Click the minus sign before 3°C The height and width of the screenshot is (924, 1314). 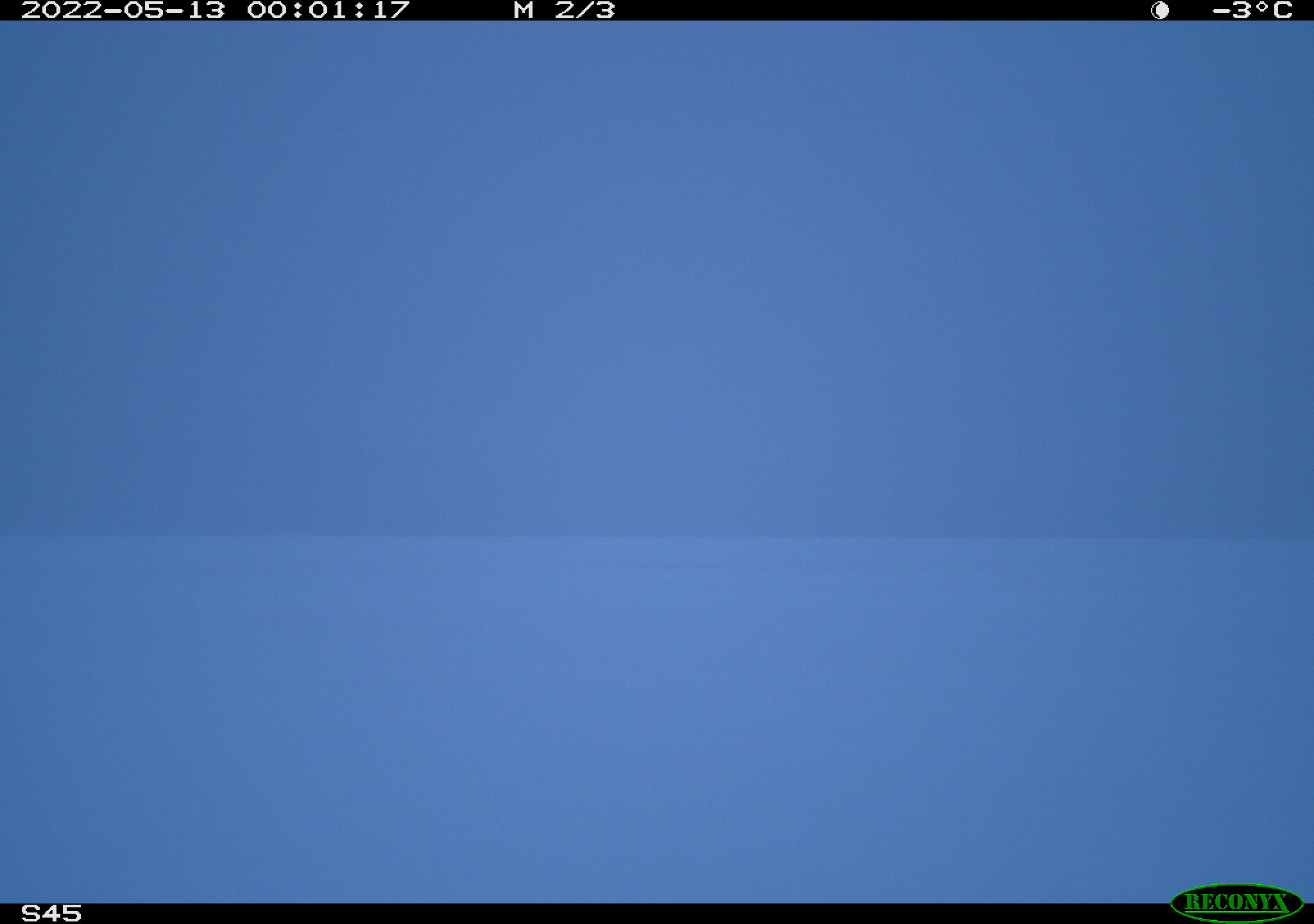pos(1222,10)
